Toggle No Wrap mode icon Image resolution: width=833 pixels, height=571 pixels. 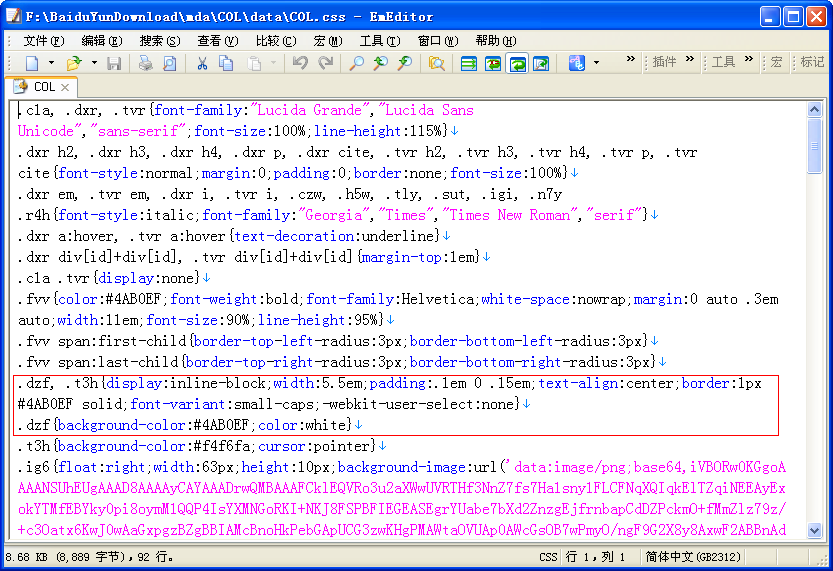469,63
